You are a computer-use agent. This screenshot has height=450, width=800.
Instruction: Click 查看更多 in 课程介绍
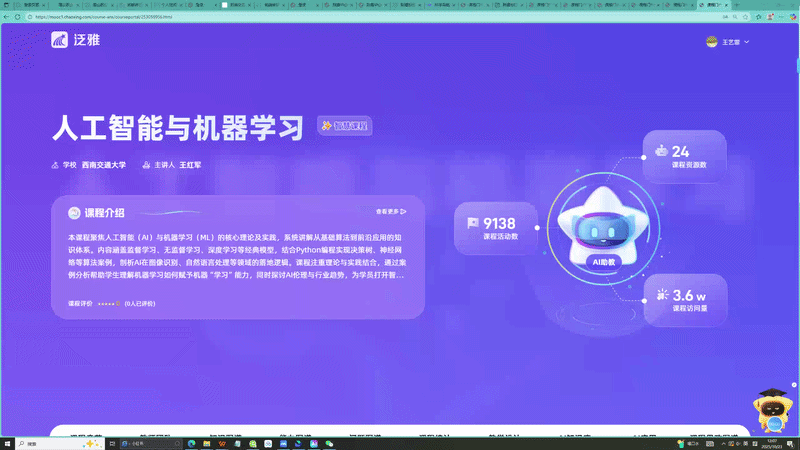click(x=391, y=211)
